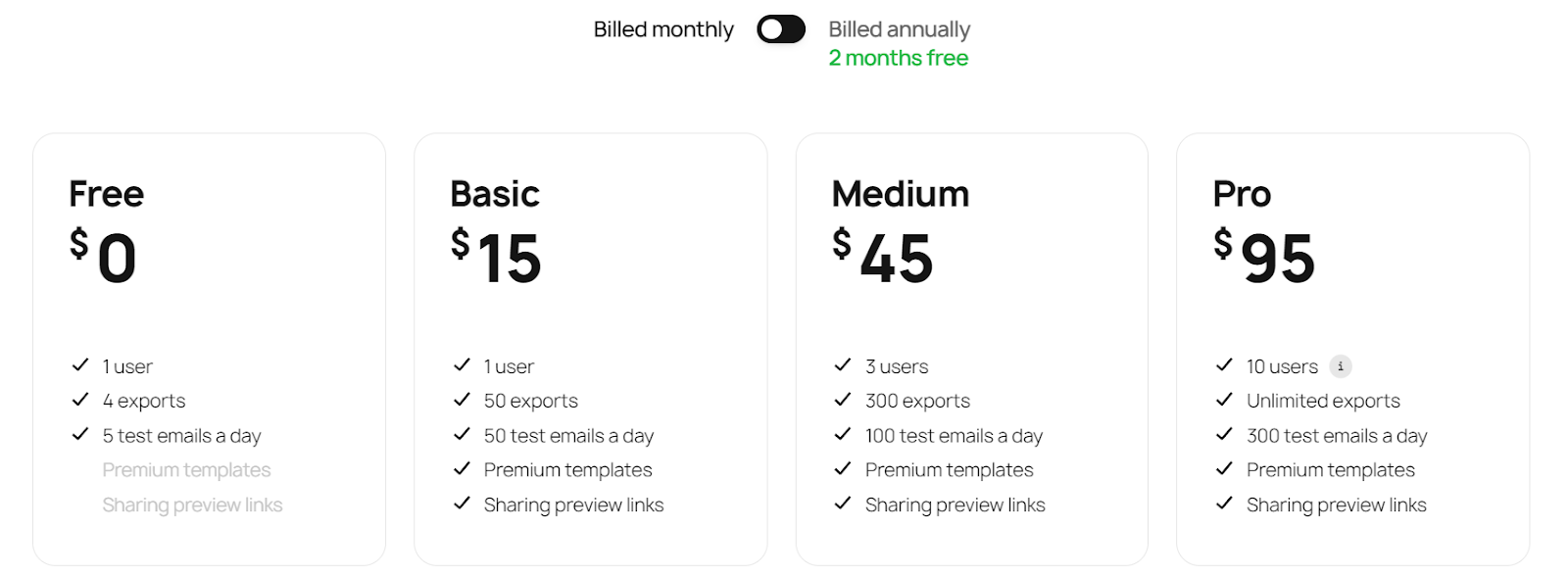Click greyed-out Sharing preview links in Free
Viewport: 1568px width, 577px height.
click(192, 505)
